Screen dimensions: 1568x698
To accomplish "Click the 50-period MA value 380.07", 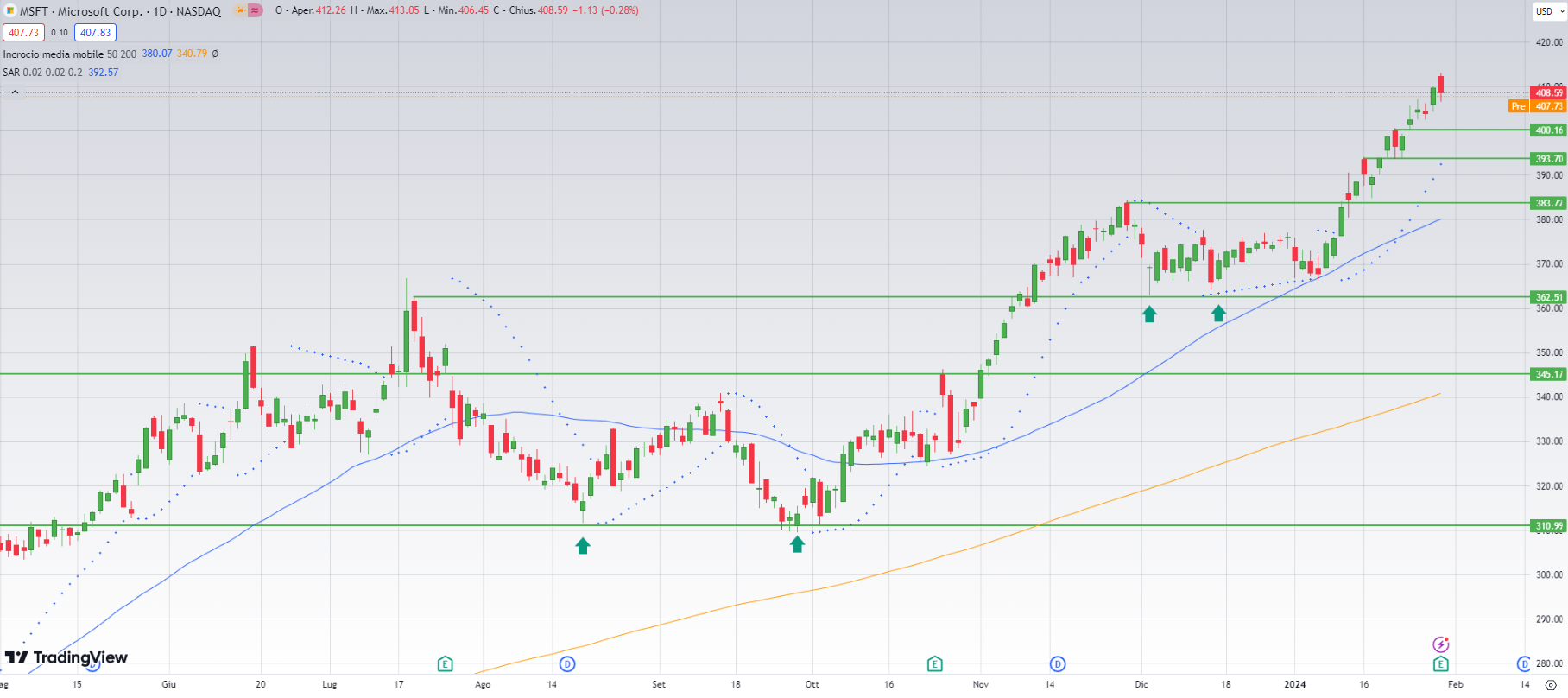I will [157, 54].
